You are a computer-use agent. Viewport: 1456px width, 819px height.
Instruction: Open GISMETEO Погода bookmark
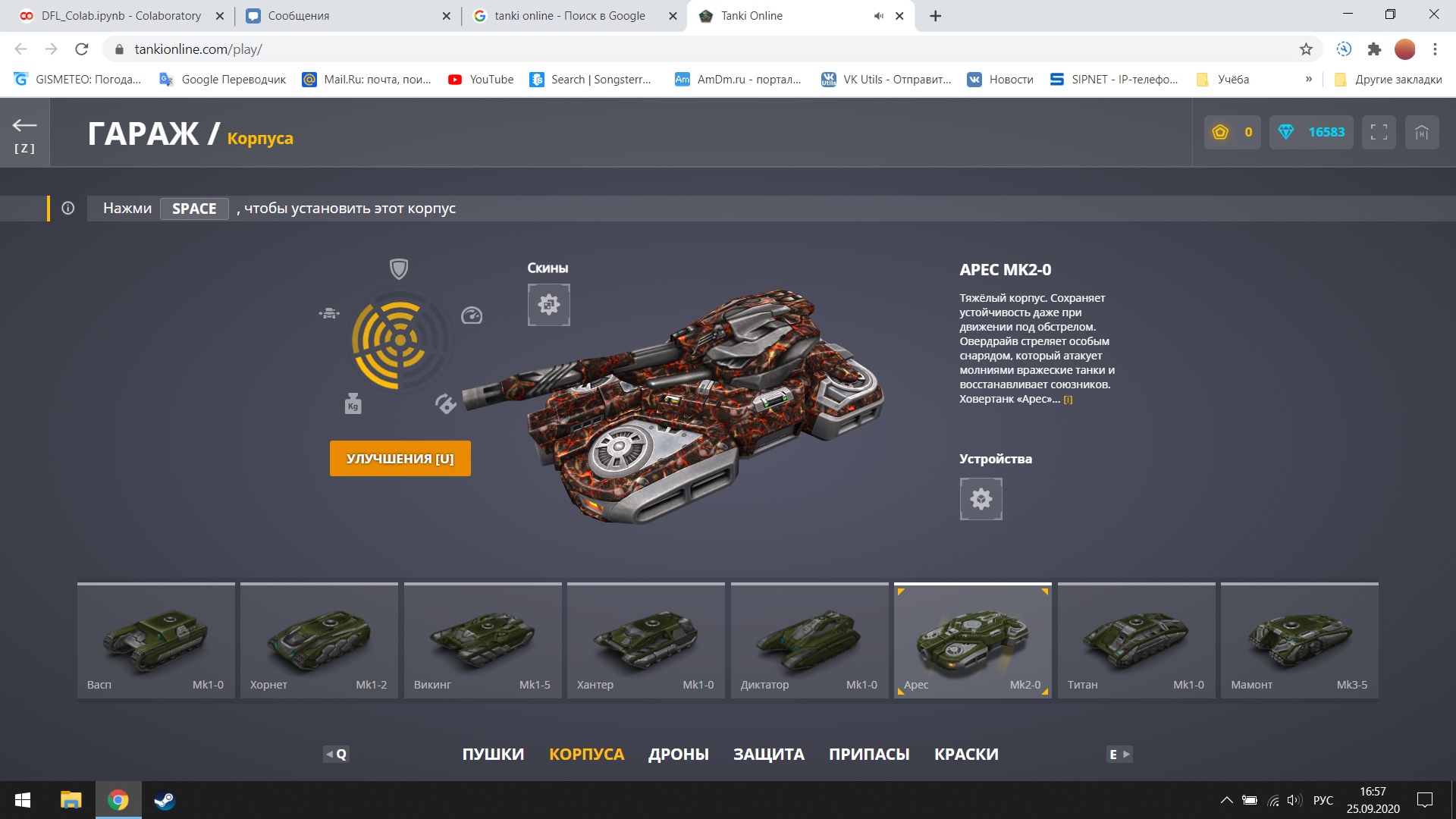tap(78, 80)
